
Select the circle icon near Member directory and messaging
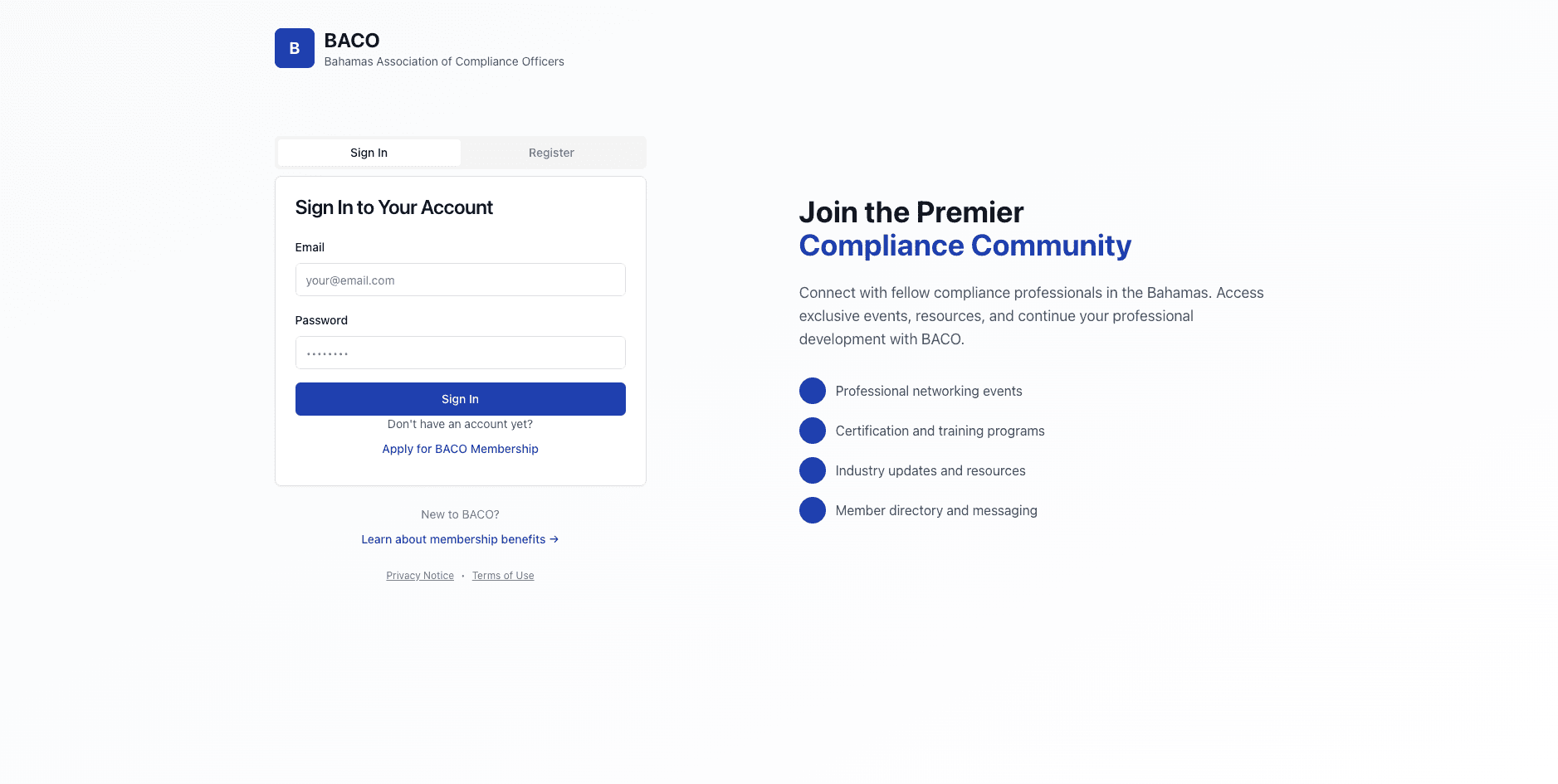813,509
